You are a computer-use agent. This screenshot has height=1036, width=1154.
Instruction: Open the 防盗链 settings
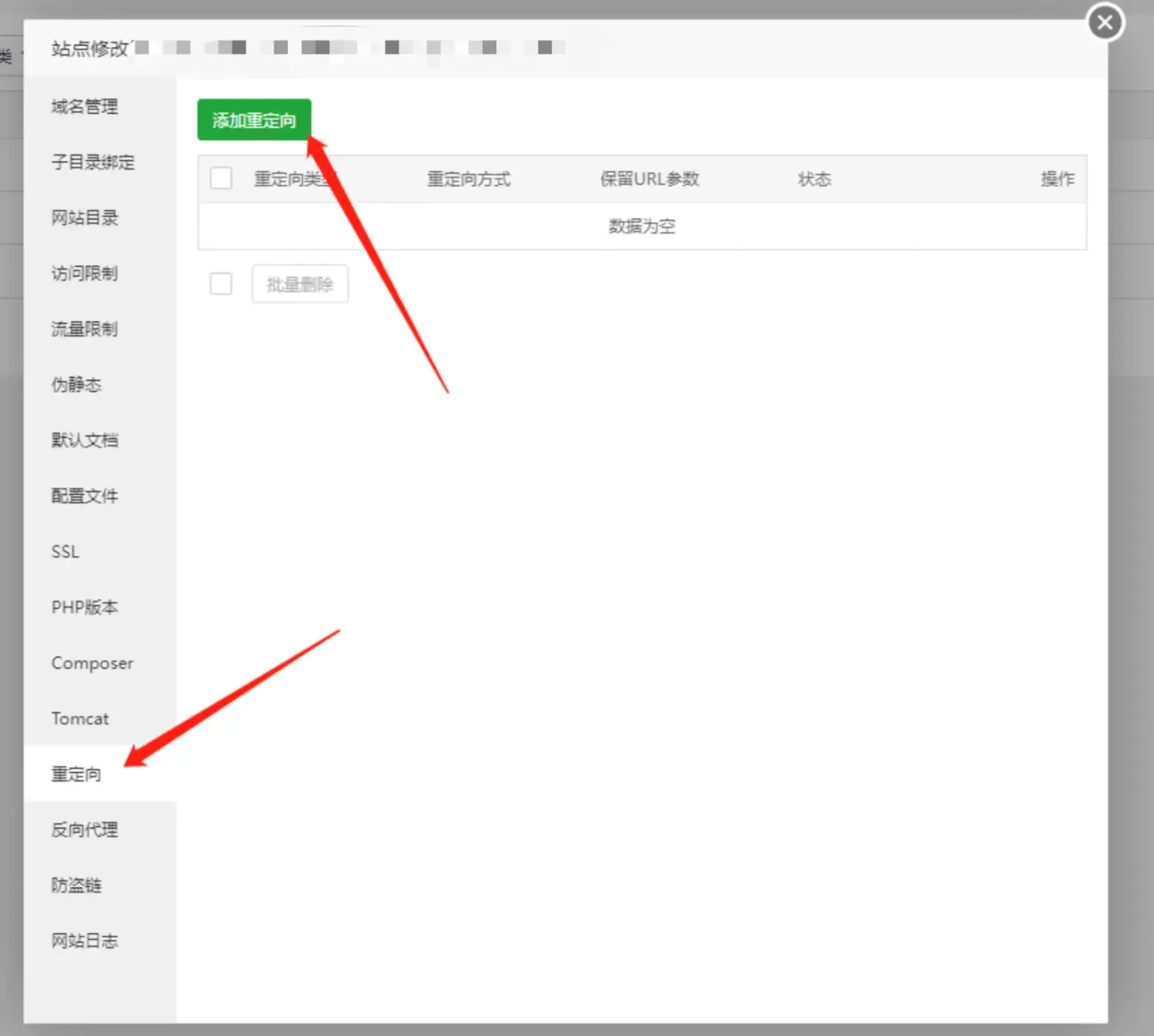[76, 885]
